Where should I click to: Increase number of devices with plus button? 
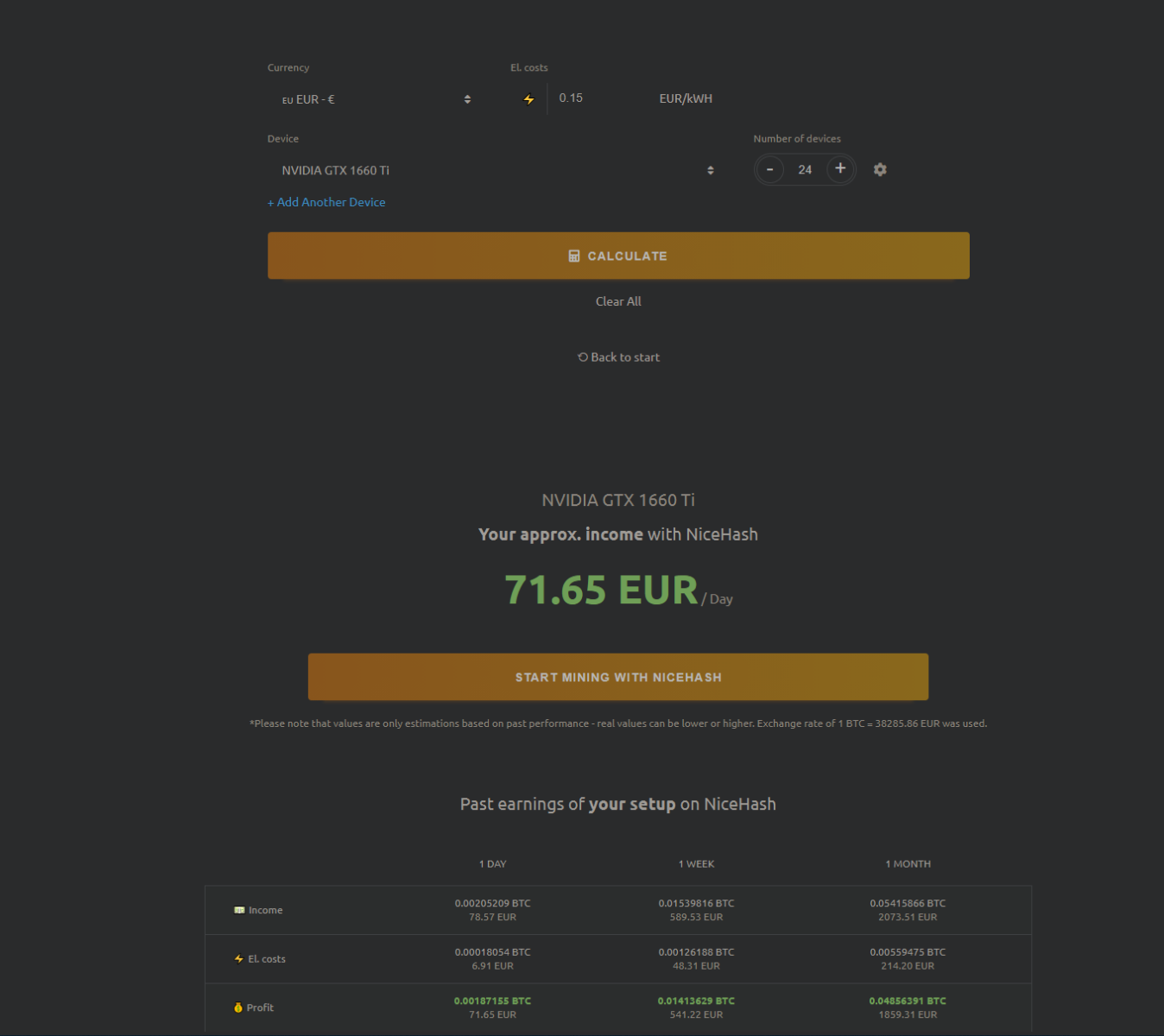tap(840, 168)
